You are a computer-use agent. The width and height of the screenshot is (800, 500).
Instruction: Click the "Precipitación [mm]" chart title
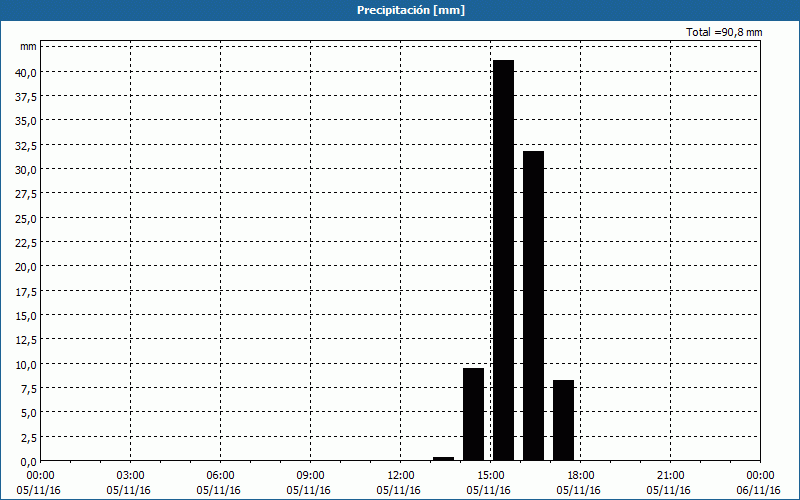(x=411, y=10)
